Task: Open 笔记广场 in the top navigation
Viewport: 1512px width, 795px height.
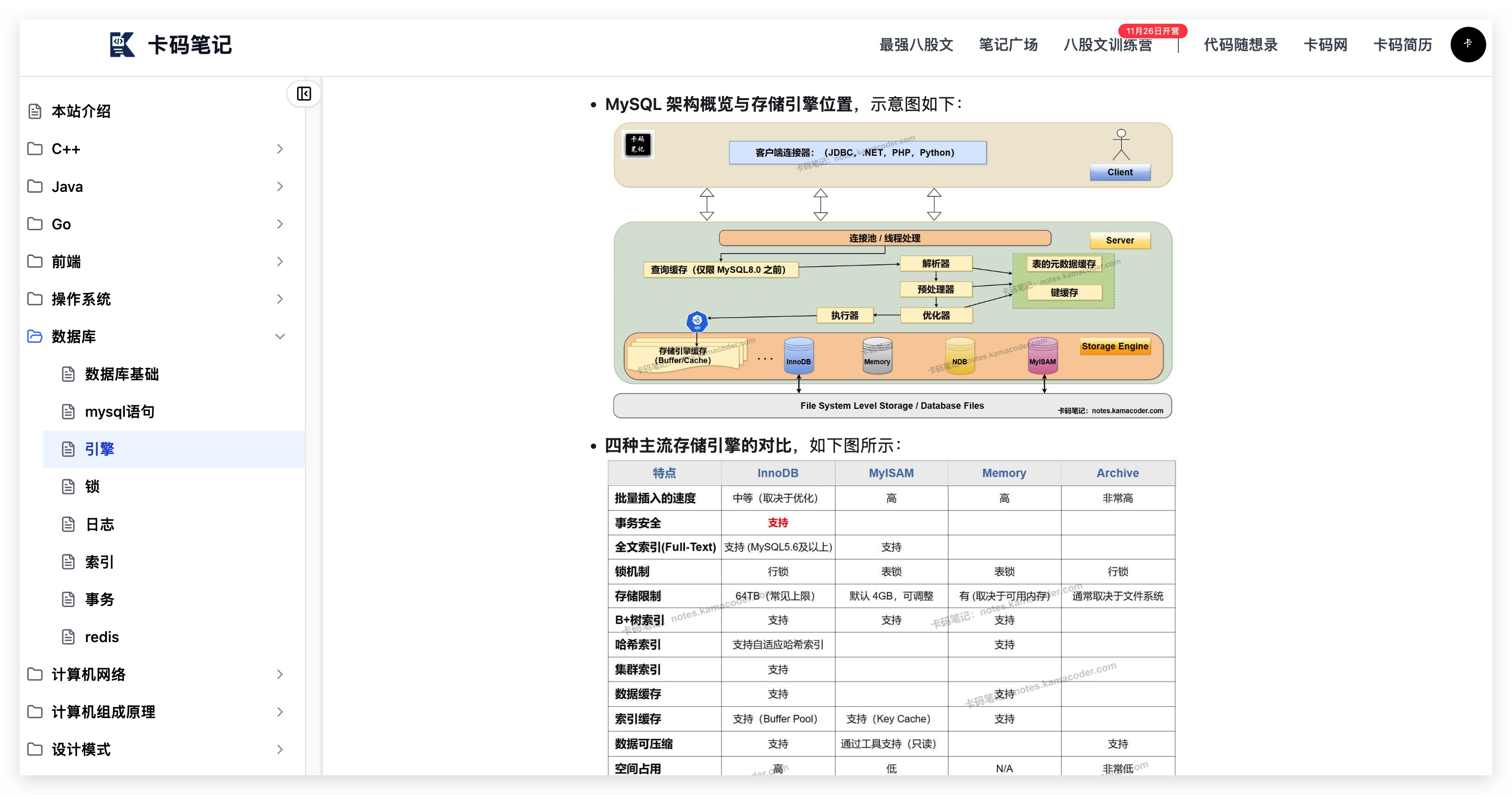Action: tap(1008, 45)
